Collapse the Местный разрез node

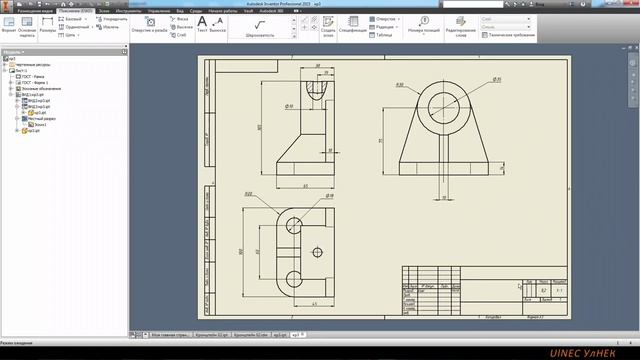tap(18, 118)
